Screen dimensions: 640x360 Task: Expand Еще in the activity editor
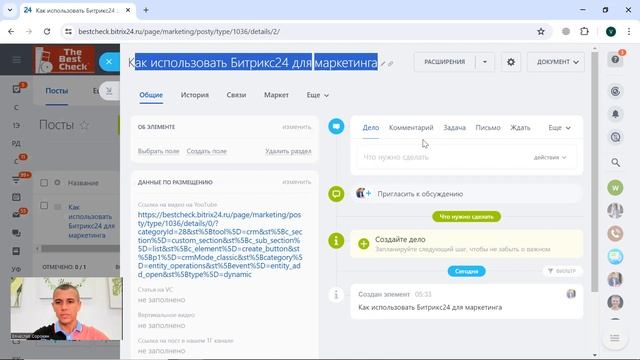tap(559, 128)
